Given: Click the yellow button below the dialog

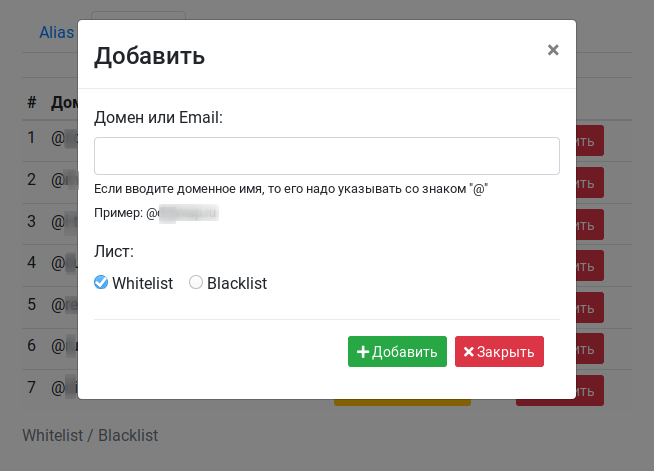Looking at the screenshot, I should [402, 403].
